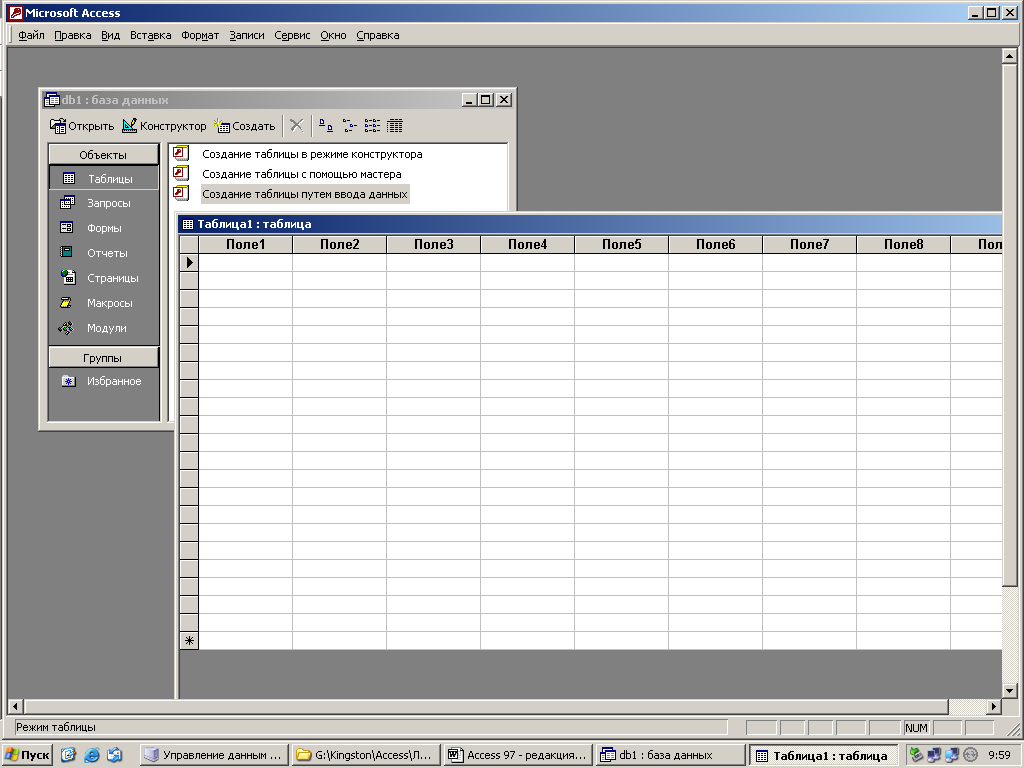Click the Открыть button in db1 window

click(82, 126)
